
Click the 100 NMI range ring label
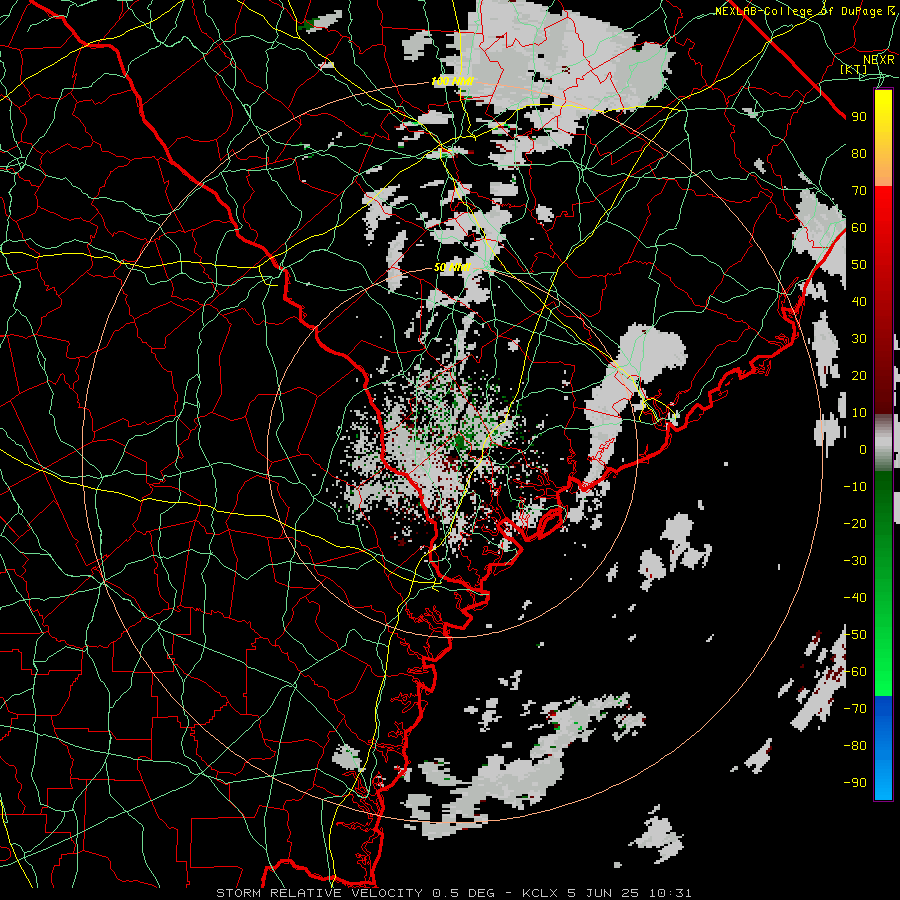click(452, 82)
